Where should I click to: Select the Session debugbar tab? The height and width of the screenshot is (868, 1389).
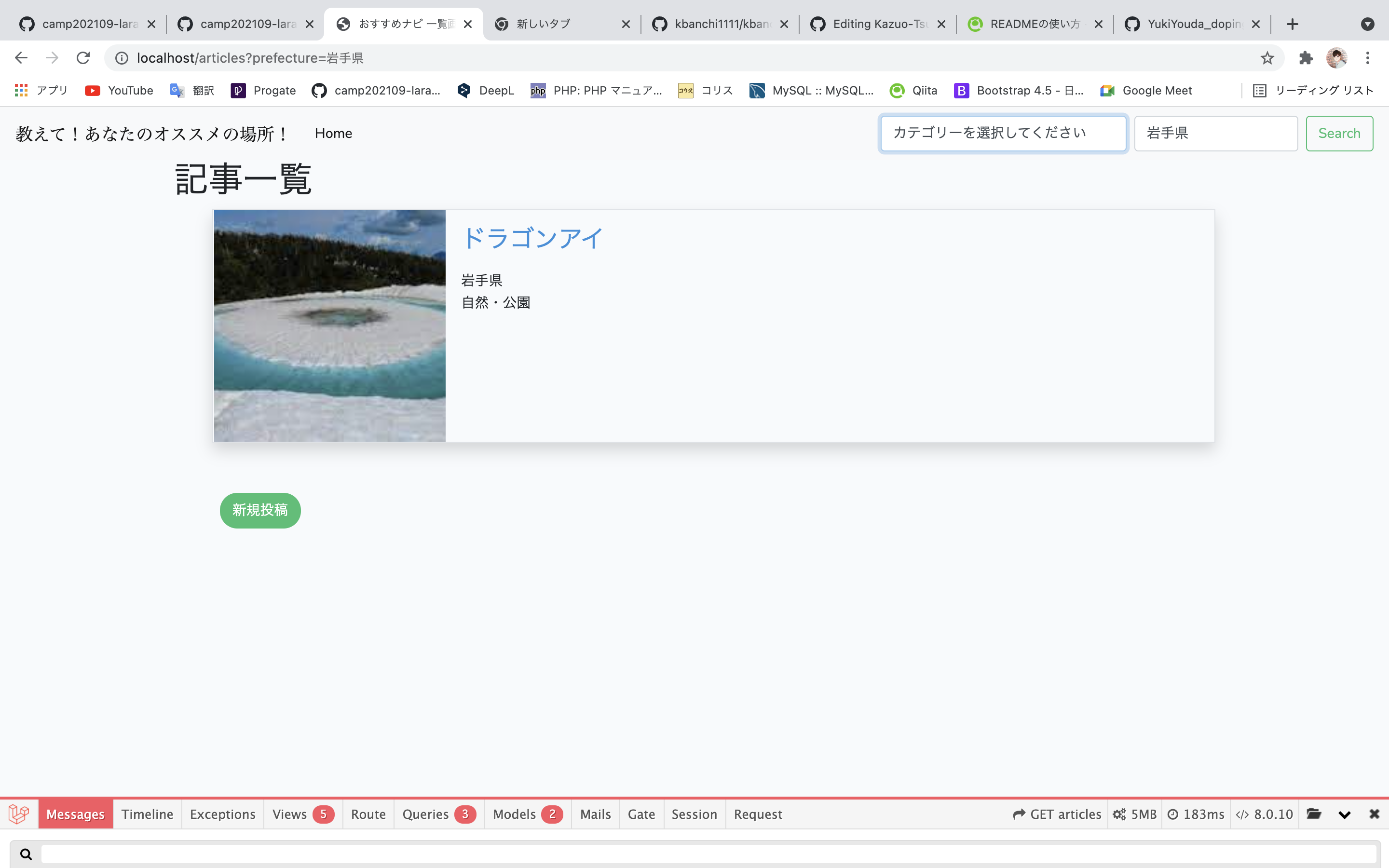pos(694,814)
